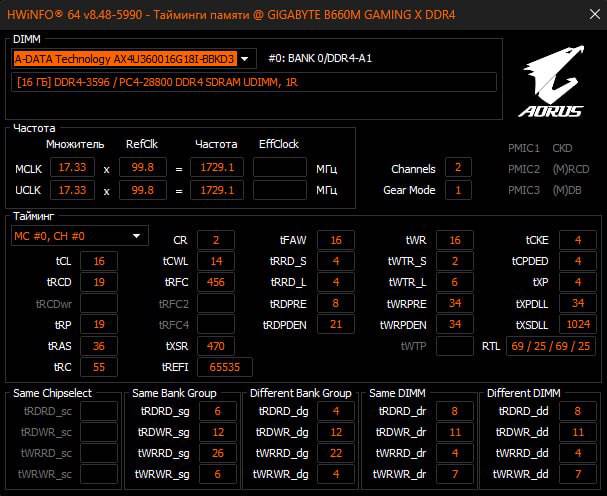The height and width of the screenshot is (496, 607).
Task: Click the tXP value 4
Action: point(578,282)
